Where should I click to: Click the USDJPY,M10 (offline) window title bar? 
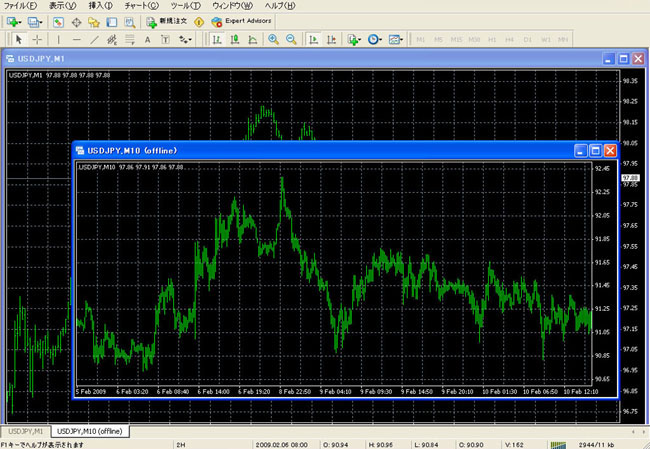click(x=300, y=150)
